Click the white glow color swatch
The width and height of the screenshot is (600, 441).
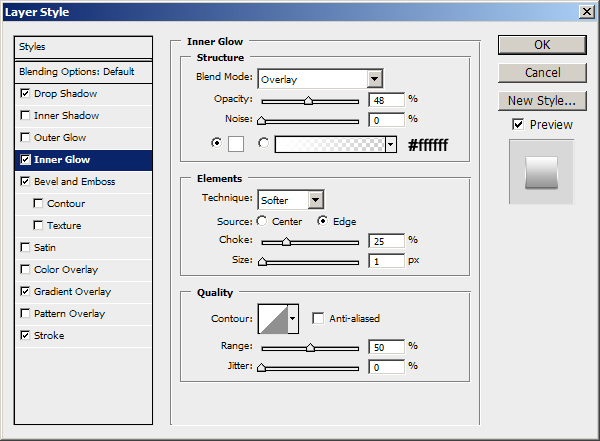pyautogui.click(x=236, y=144)
